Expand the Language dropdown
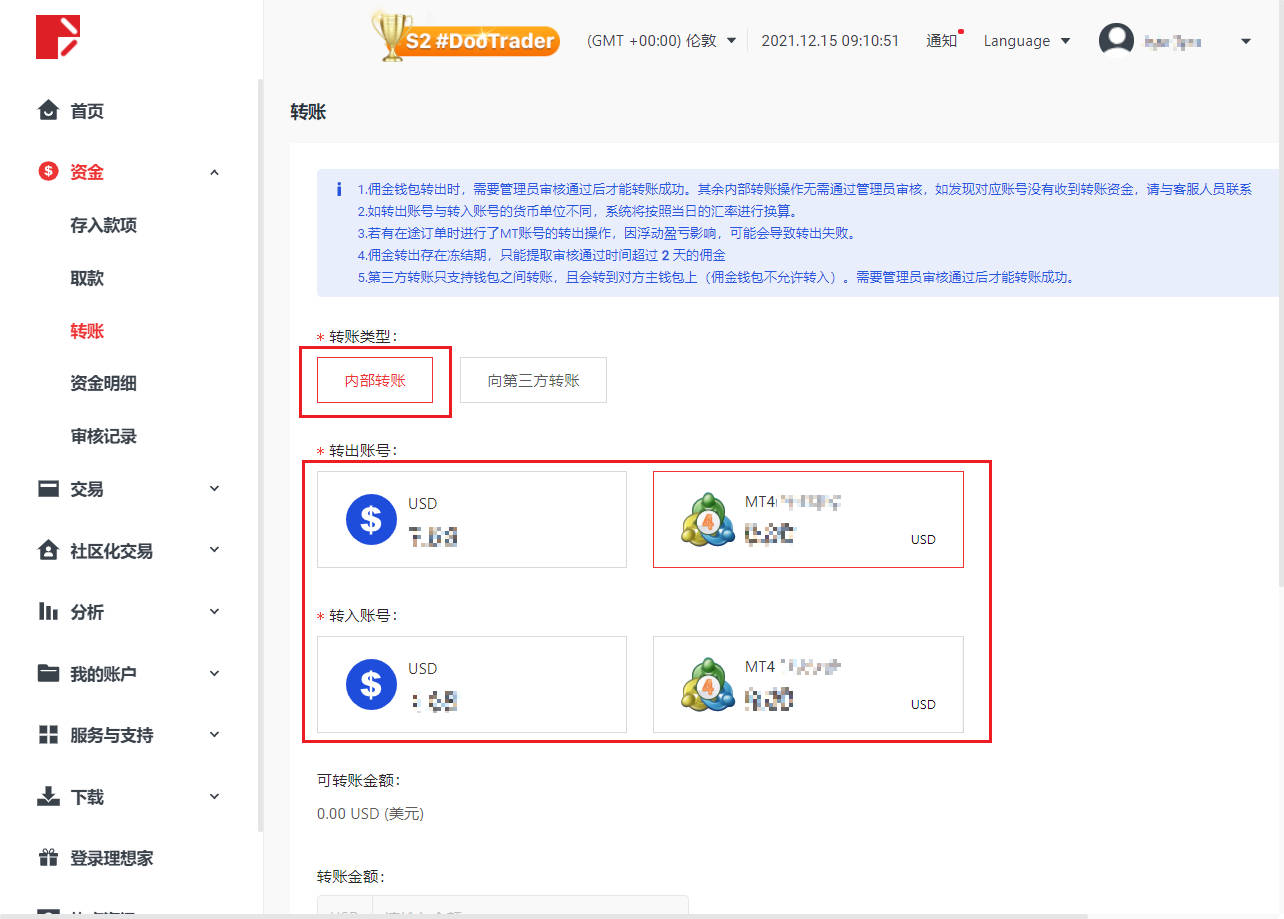Screen dimensions: 1284x919 tap(1026, 40)
